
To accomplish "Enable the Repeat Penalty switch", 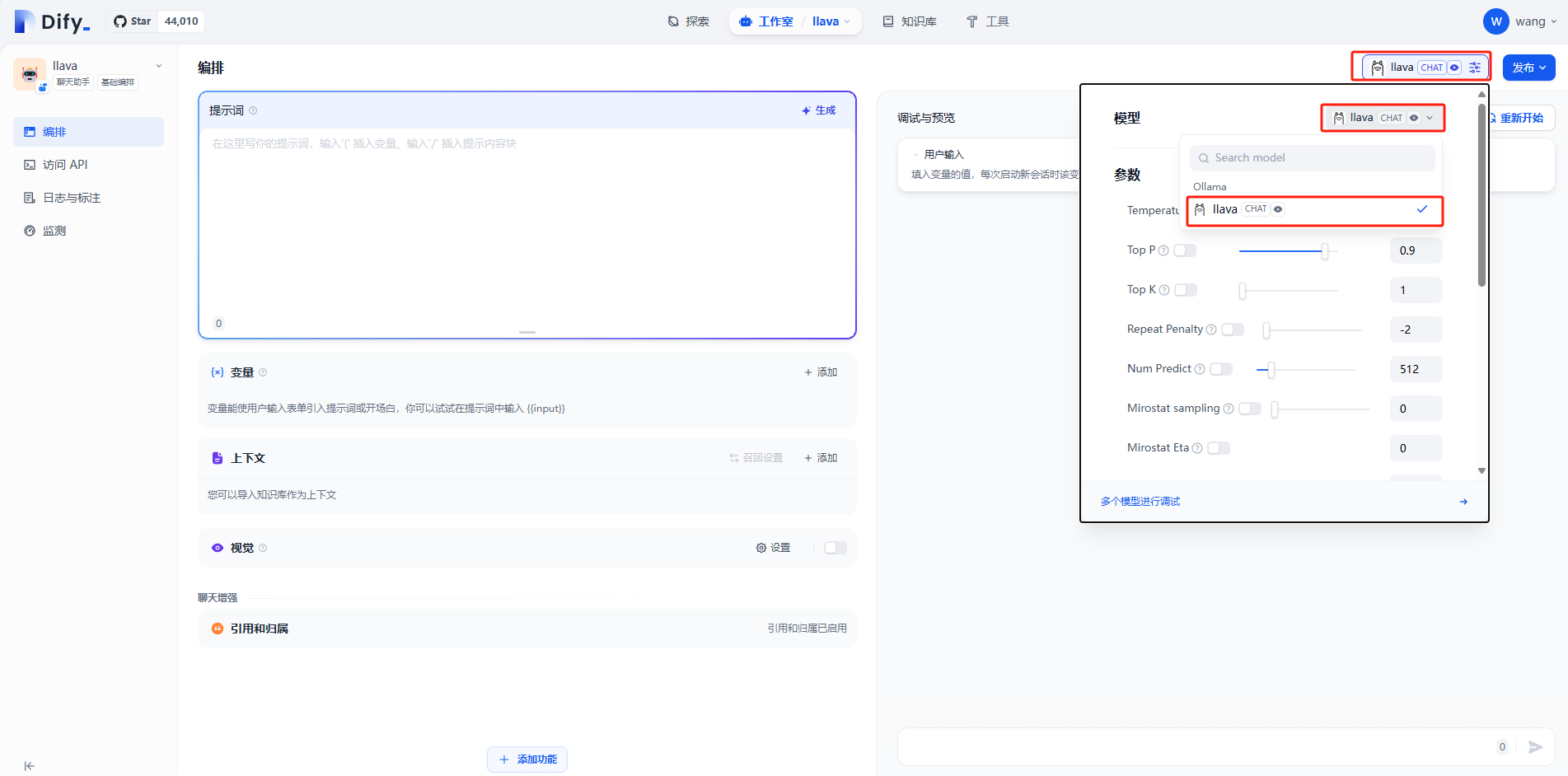I will coord(1233,330).
